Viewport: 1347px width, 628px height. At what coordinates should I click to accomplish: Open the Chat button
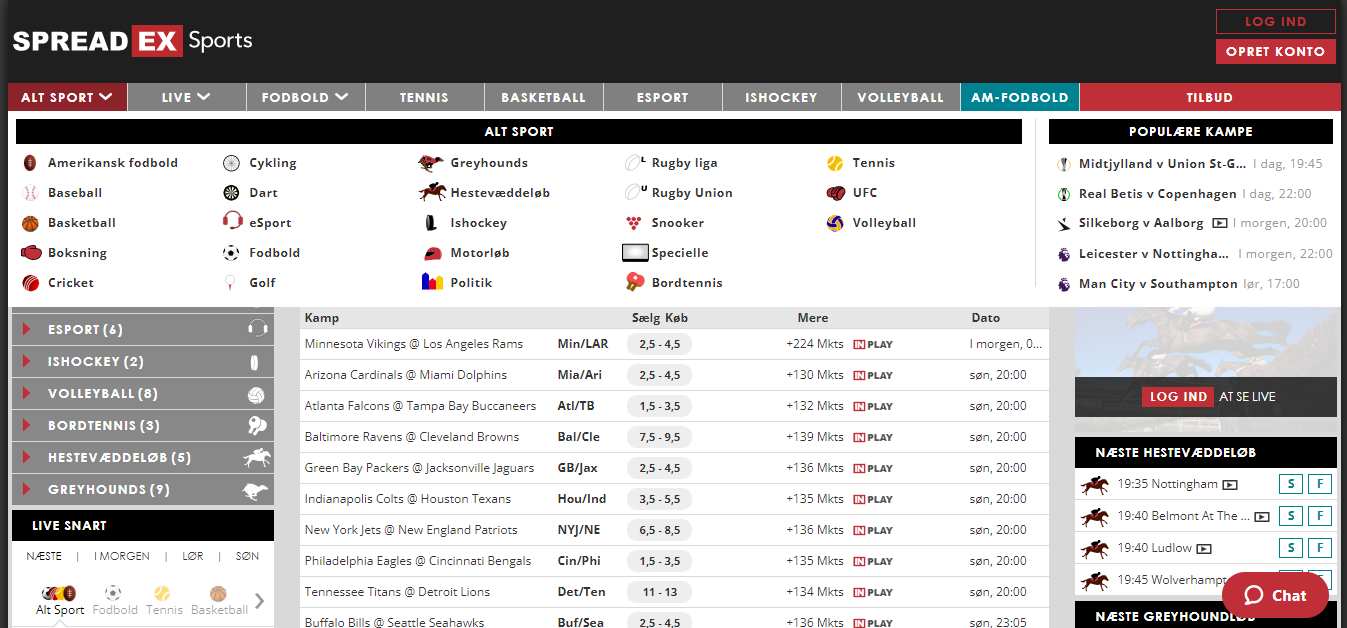pos(1275,595)
